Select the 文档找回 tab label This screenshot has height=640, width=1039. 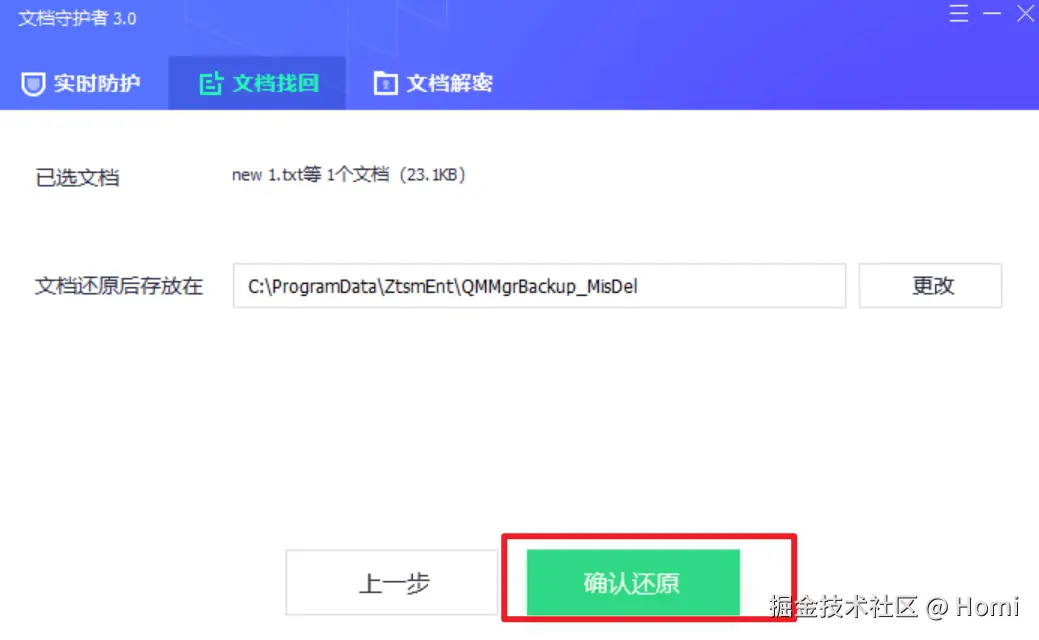(276, 83)
